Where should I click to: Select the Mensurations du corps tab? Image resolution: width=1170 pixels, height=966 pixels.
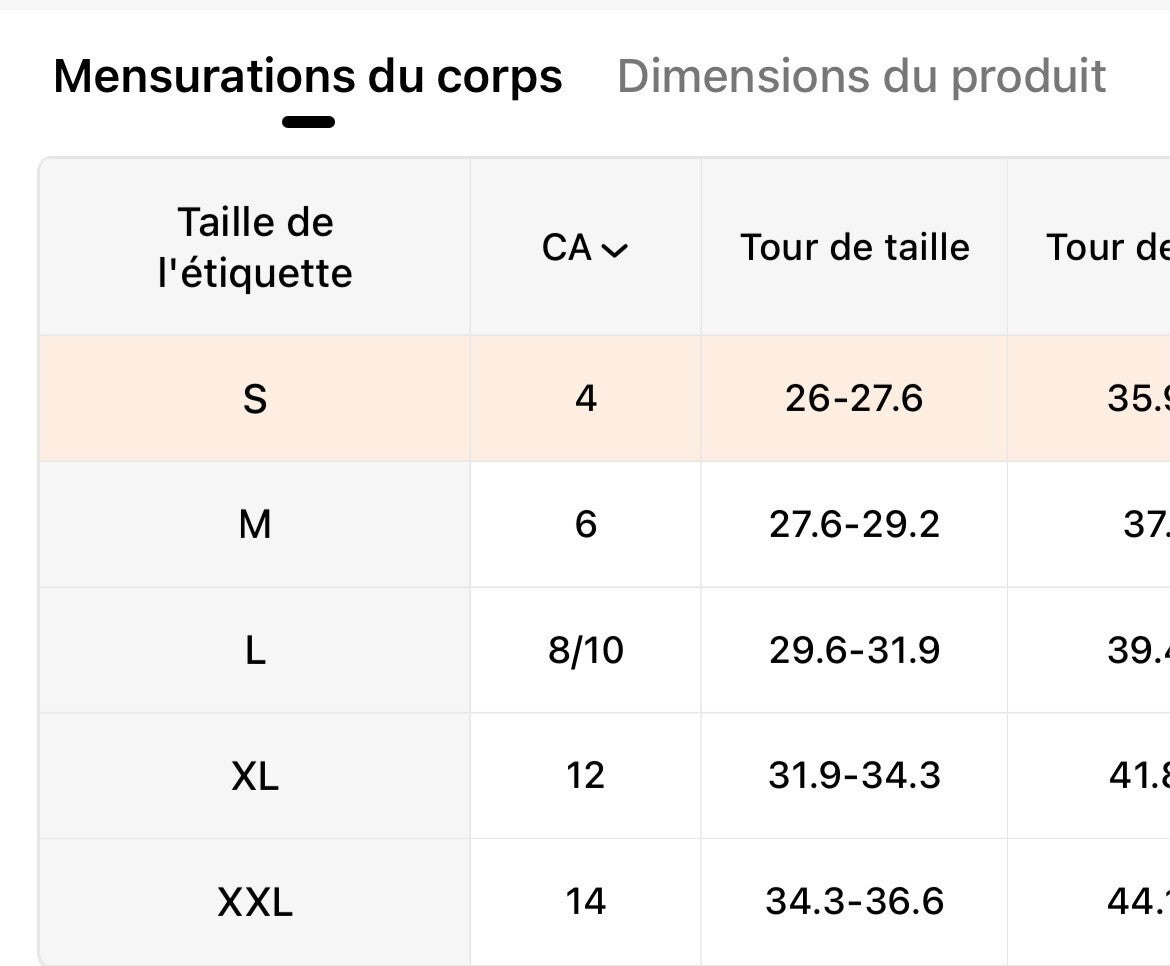(x=308, y=76)
